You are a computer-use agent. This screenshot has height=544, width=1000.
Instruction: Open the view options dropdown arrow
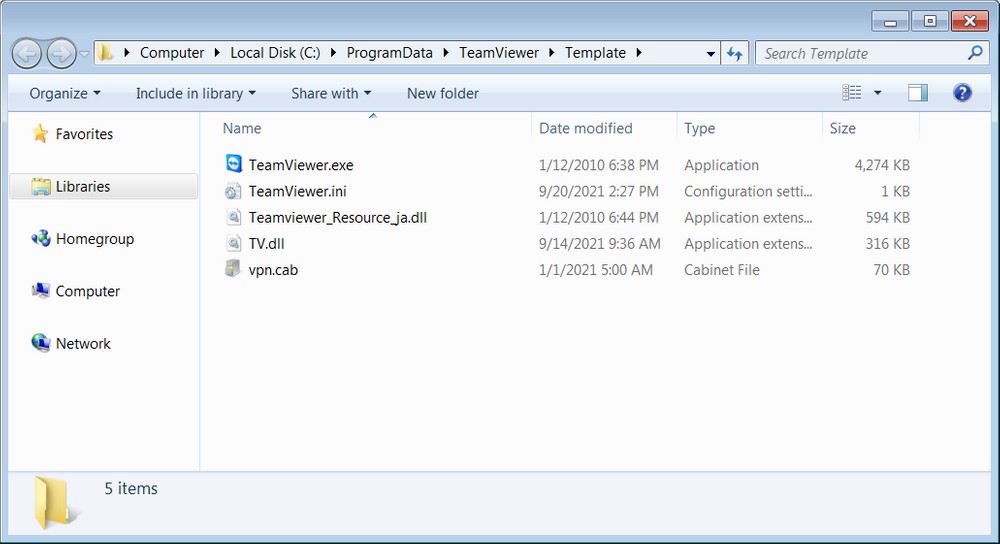click(x=878, y=93)
